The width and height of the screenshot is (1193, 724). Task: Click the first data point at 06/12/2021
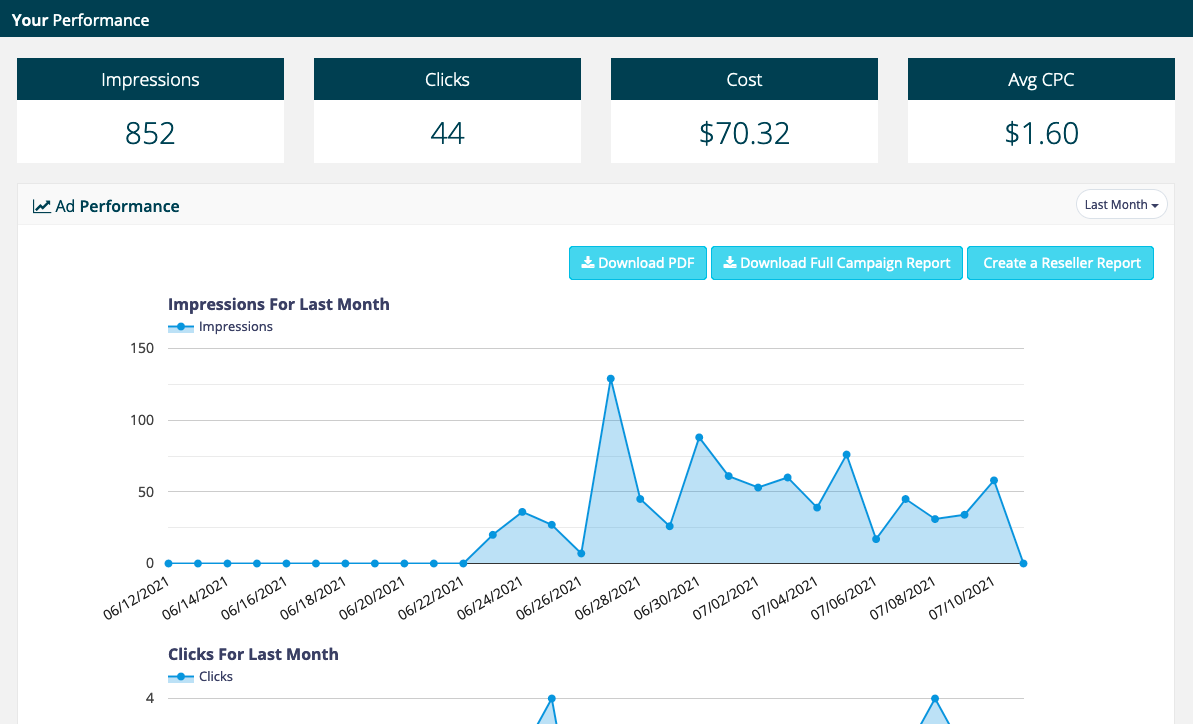pyautogui.click(x=168, y=563)
